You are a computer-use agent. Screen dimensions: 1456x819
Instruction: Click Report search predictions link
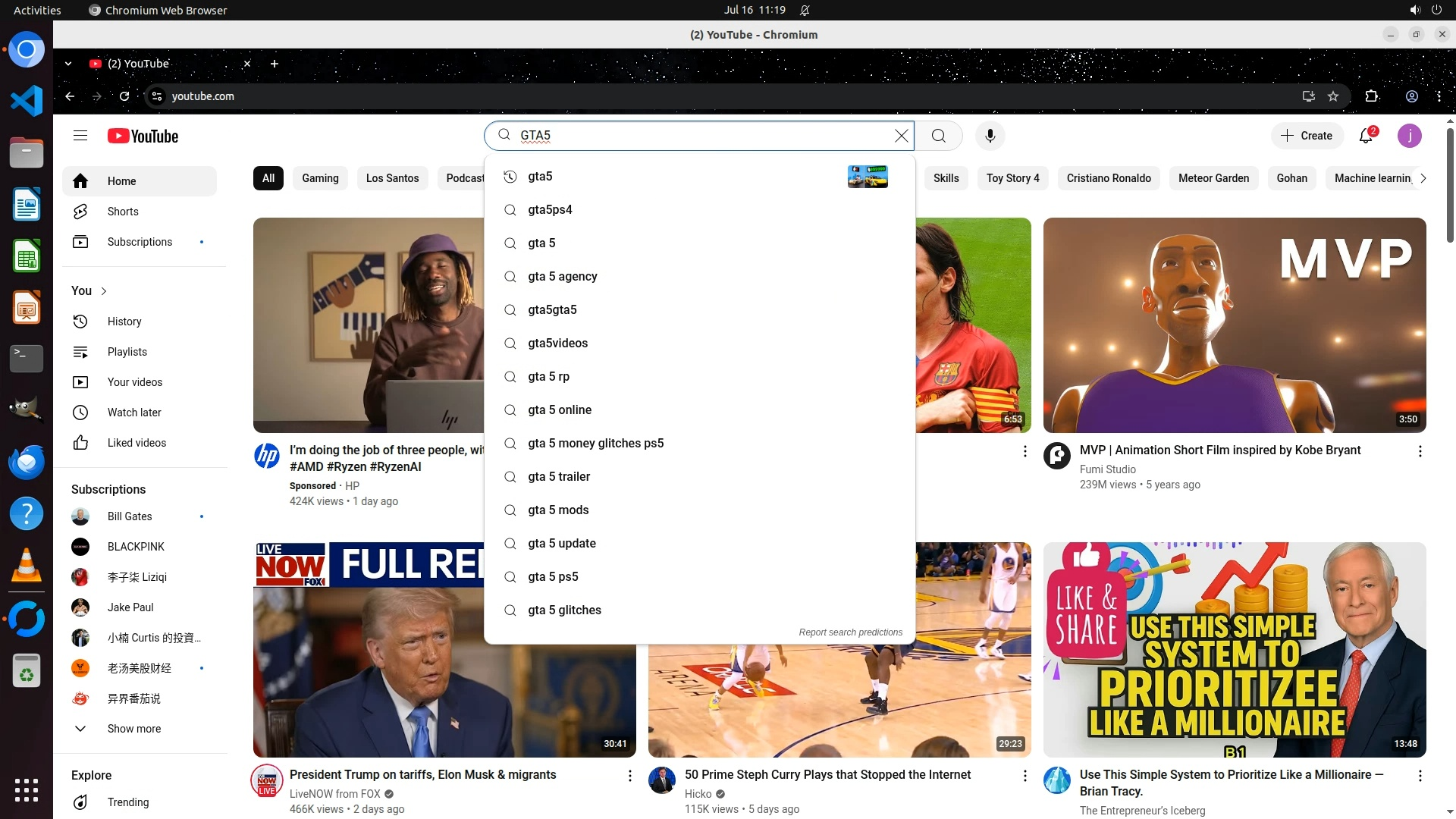[850, 632]
